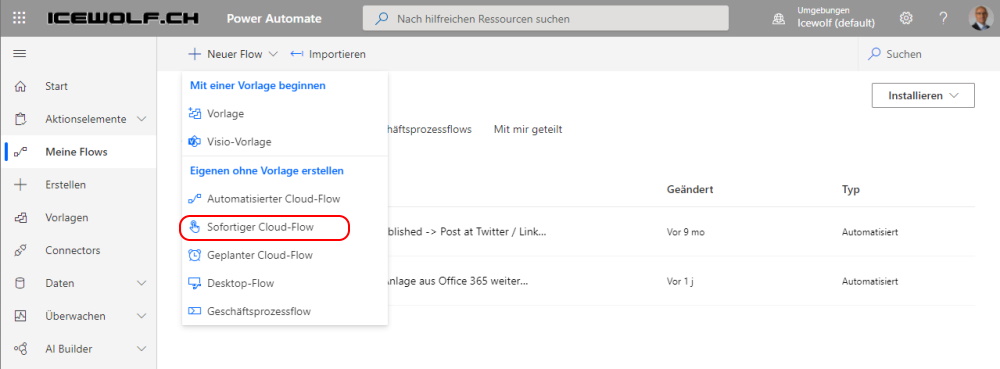The height and width of the screenshot is (369, 1000).
Task: Click the magnifier icon in top search box
Action: pos(381,18)
